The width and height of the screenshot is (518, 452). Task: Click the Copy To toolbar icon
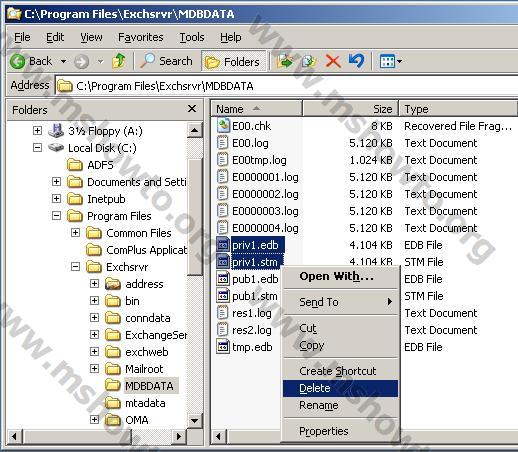(x=309, y=61)
